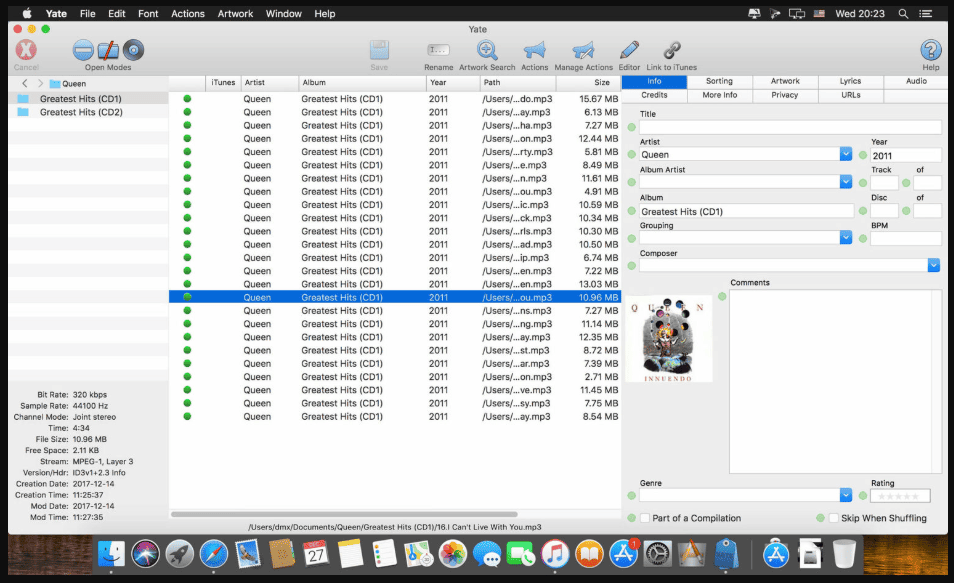Switch to the Credits tab

[x=654, y=95]
